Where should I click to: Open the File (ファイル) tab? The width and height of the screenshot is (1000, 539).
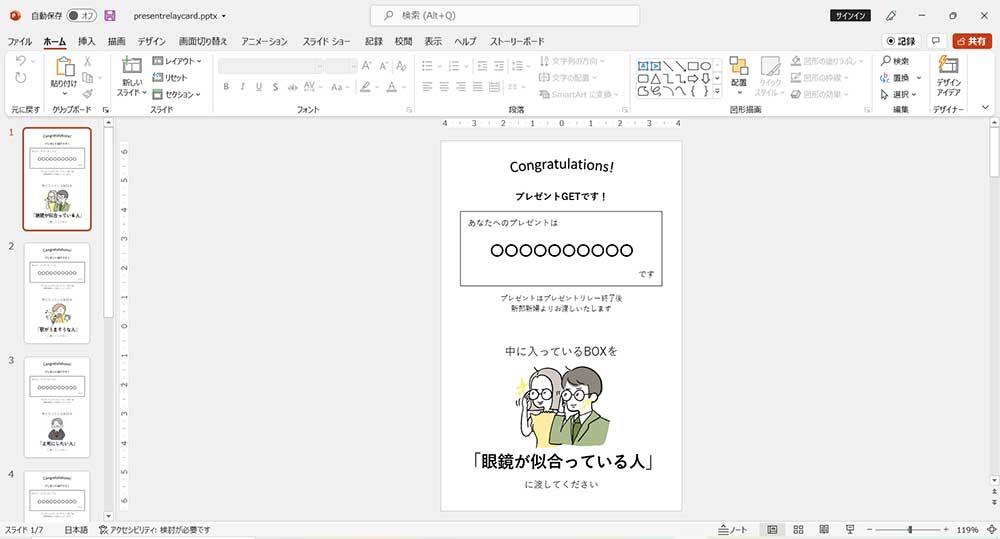pyautogui.click(x=20, y=41)
